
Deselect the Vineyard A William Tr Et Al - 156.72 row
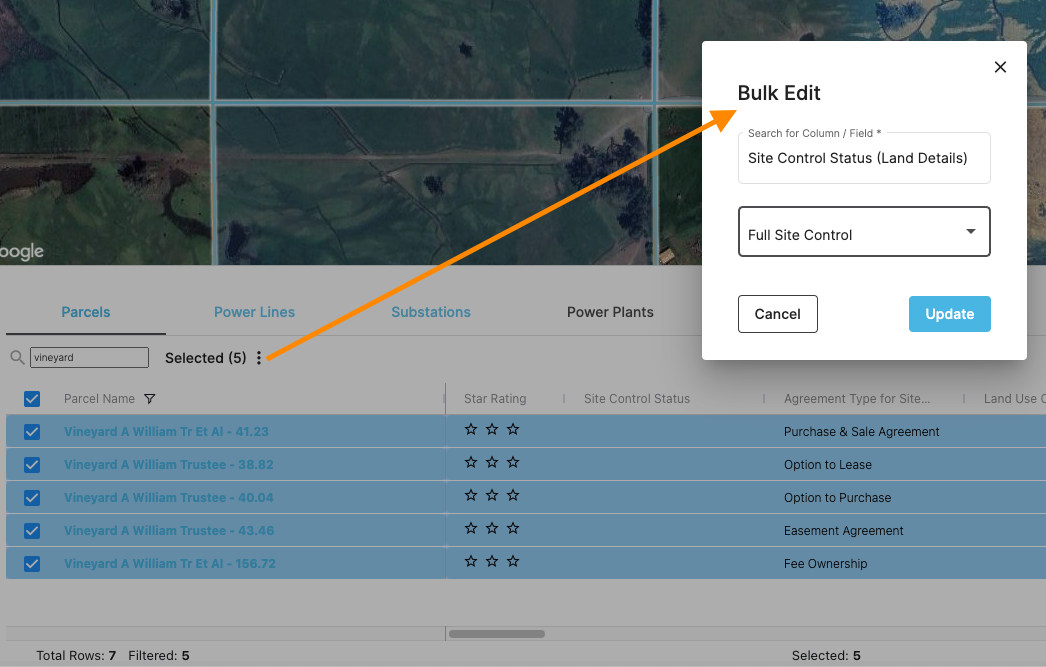[x=31, y=561]
